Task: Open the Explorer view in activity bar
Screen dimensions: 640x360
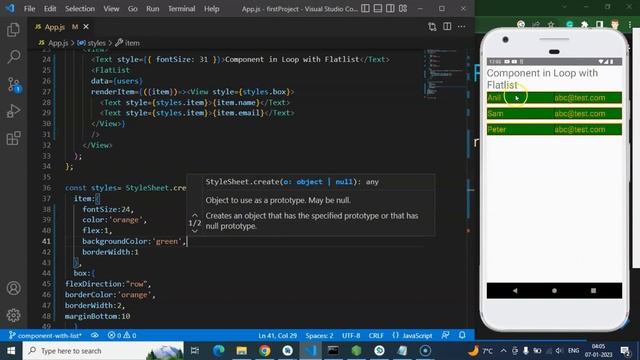Action: pos(13,30)
